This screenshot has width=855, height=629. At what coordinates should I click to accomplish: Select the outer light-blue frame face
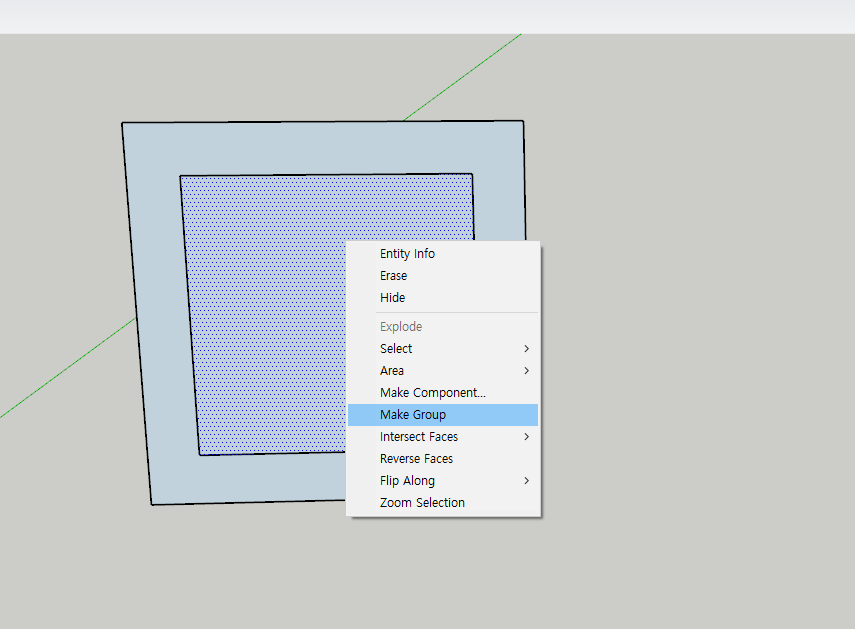pyautogui.click(x=322, y=148)
